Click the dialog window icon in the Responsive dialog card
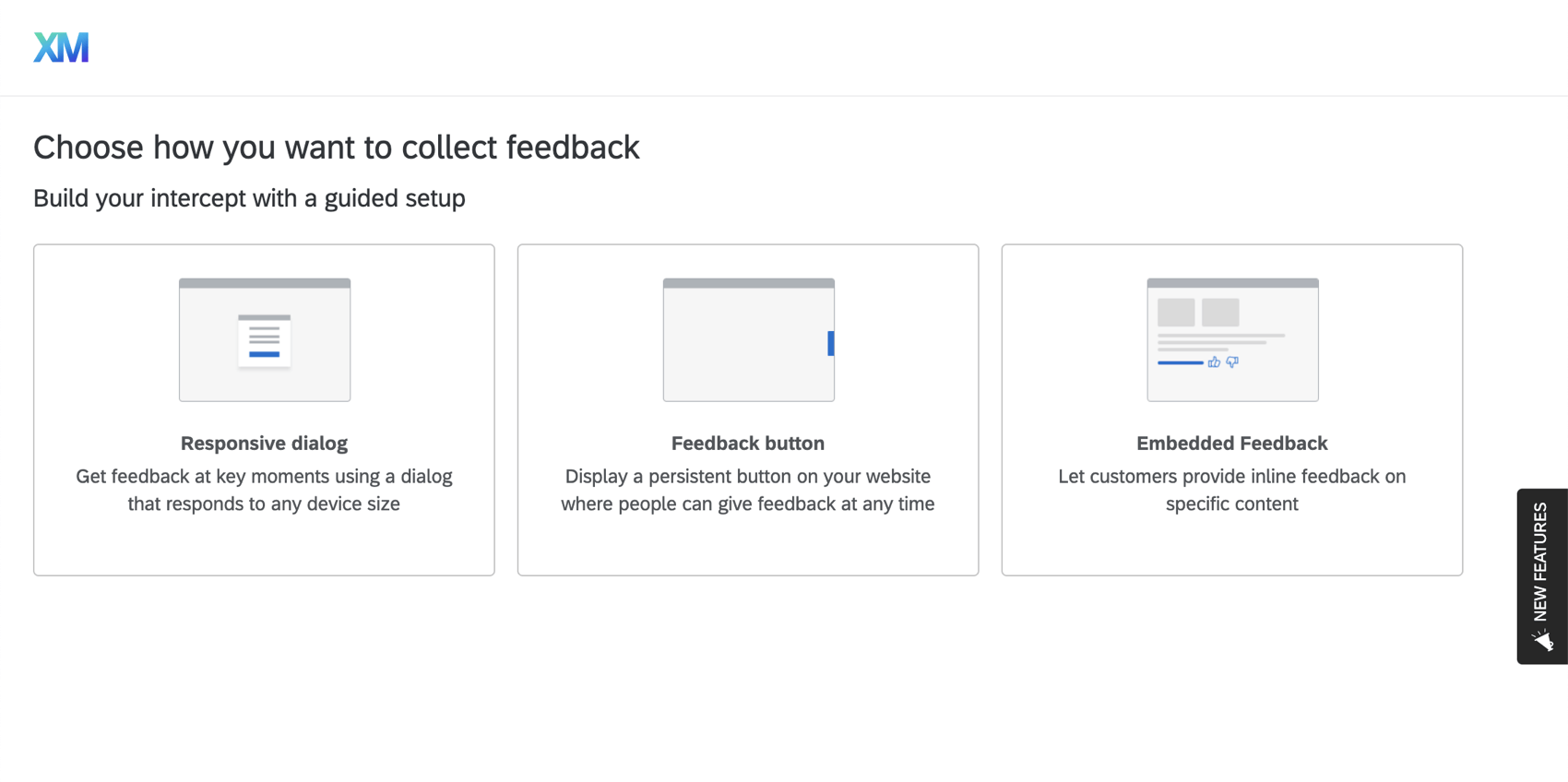 (264, 341)
